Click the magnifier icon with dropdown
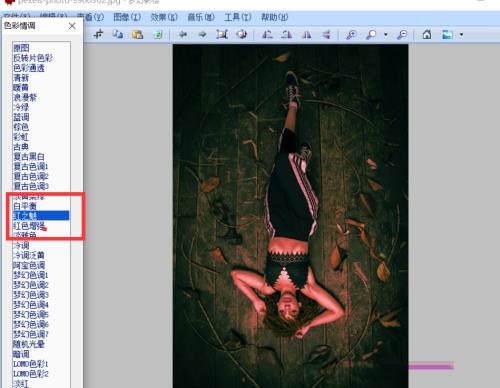Viewport: 500px width, 388px height. pyautogui.click(x=371, y=34)
